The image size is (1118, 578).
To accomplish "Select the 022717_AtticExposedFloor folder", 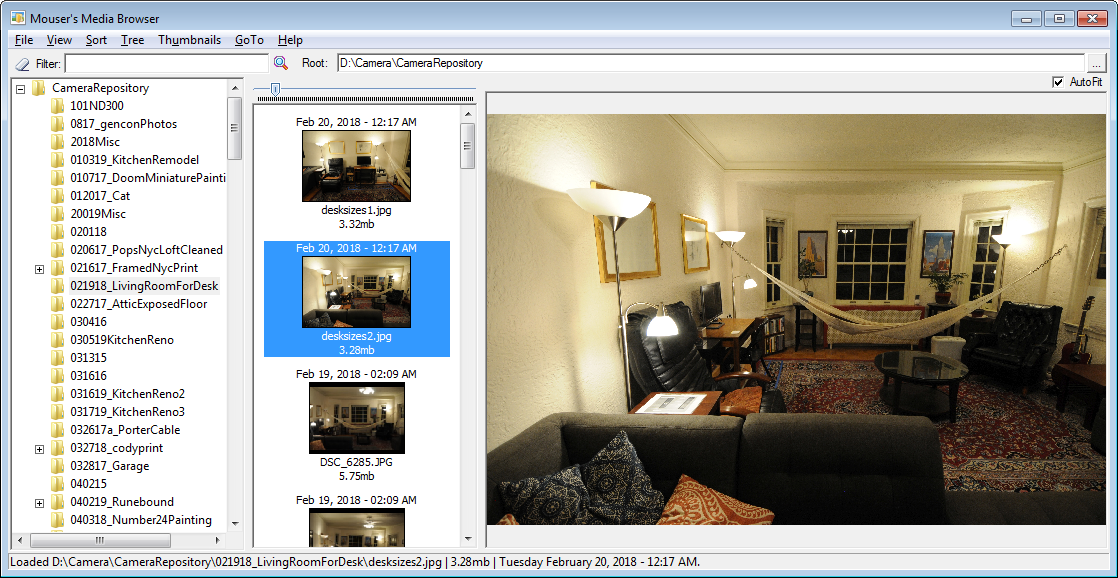I will click(139, 304).
